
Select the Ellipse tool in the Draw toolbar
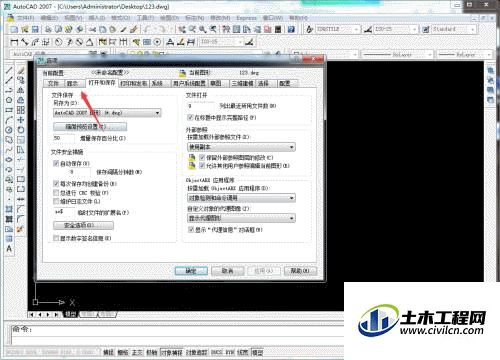point(9,160)
